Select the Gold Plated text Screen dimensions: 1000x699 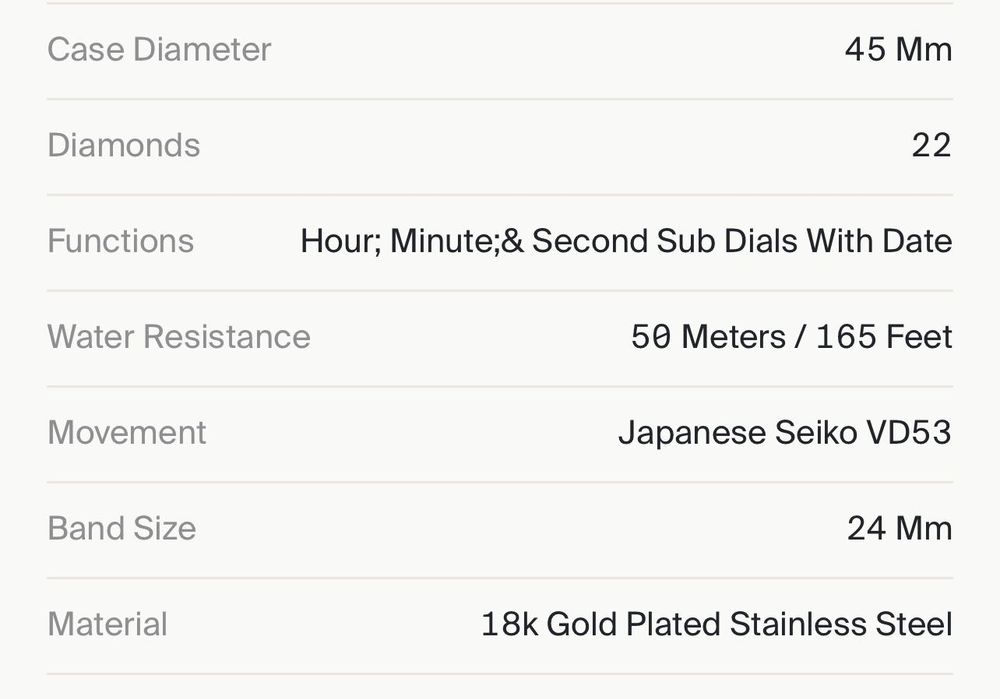coord(633,624)
